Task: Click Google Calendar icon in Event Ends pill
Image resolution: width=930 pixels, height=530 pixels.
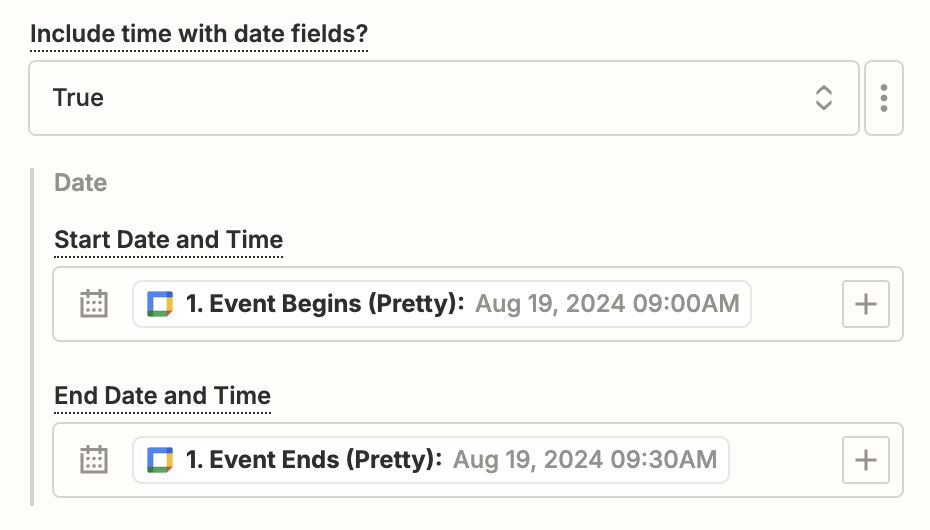Action: click(x=160, y=460)
